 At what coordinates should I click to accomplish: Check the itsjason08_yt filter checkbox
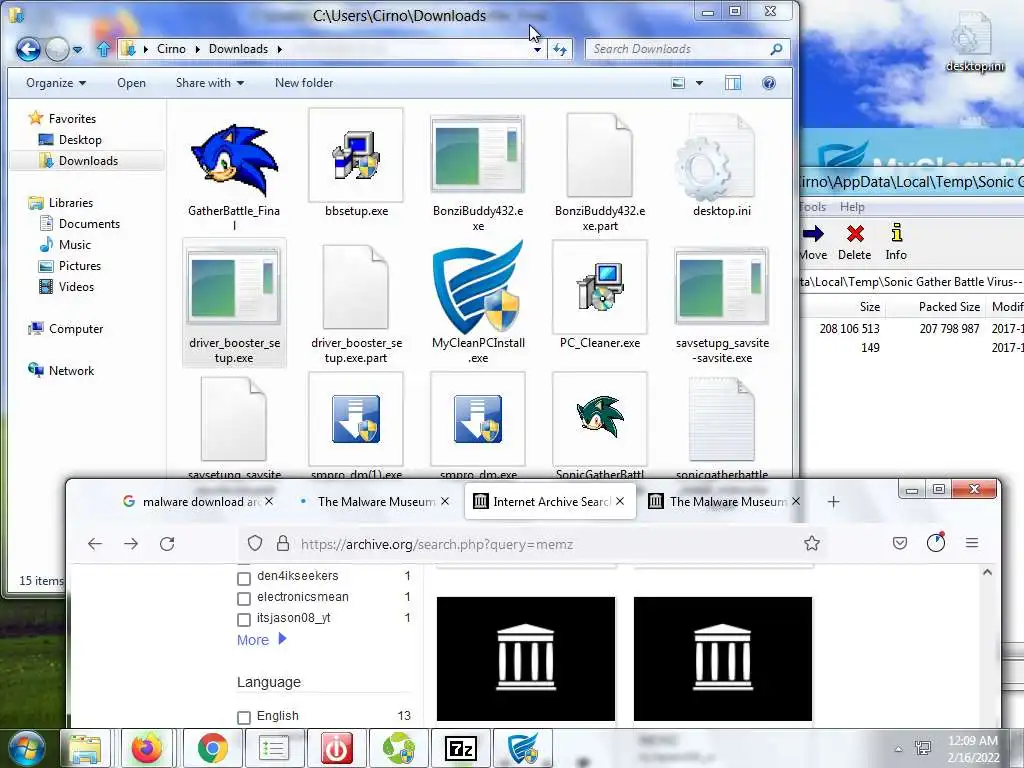click(x=244, y=619)
